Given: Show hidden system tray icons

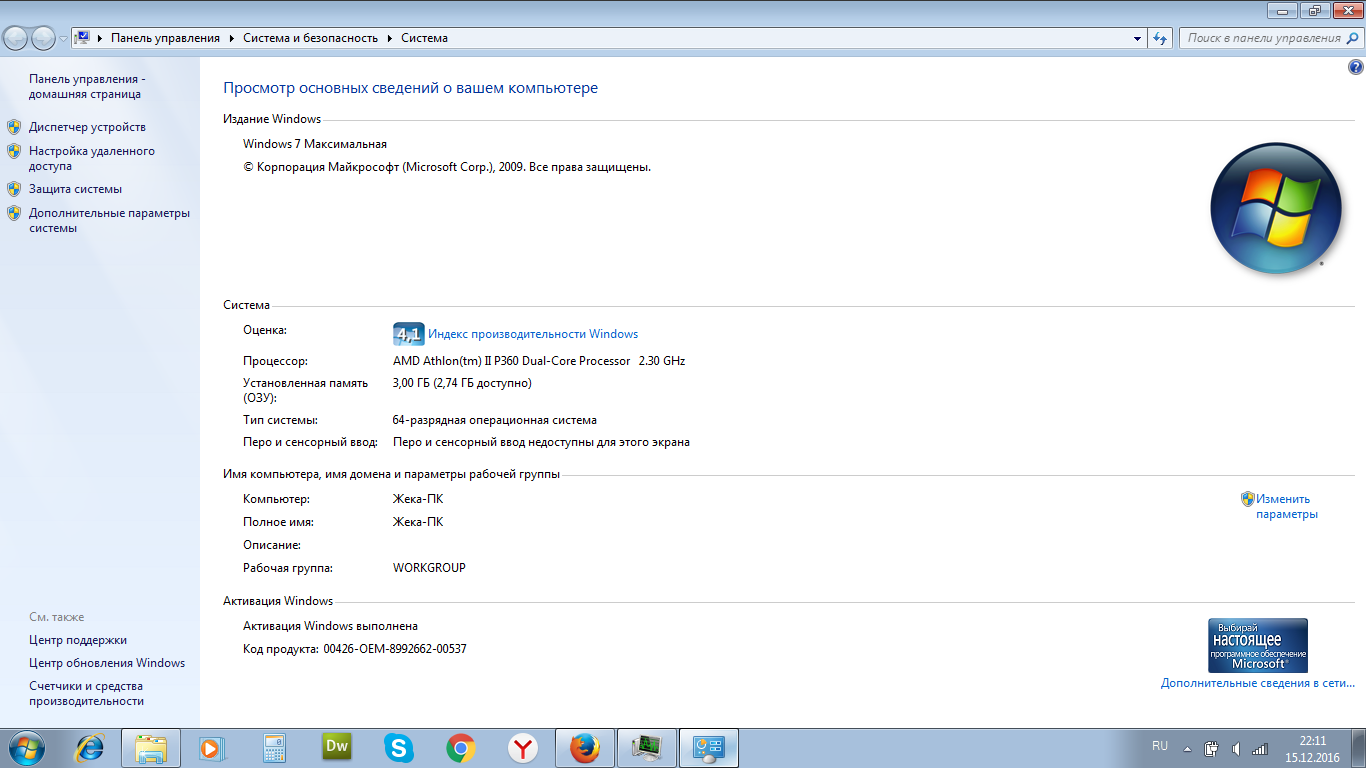Looking at the screenshot, I should (x=1187, y=748).
